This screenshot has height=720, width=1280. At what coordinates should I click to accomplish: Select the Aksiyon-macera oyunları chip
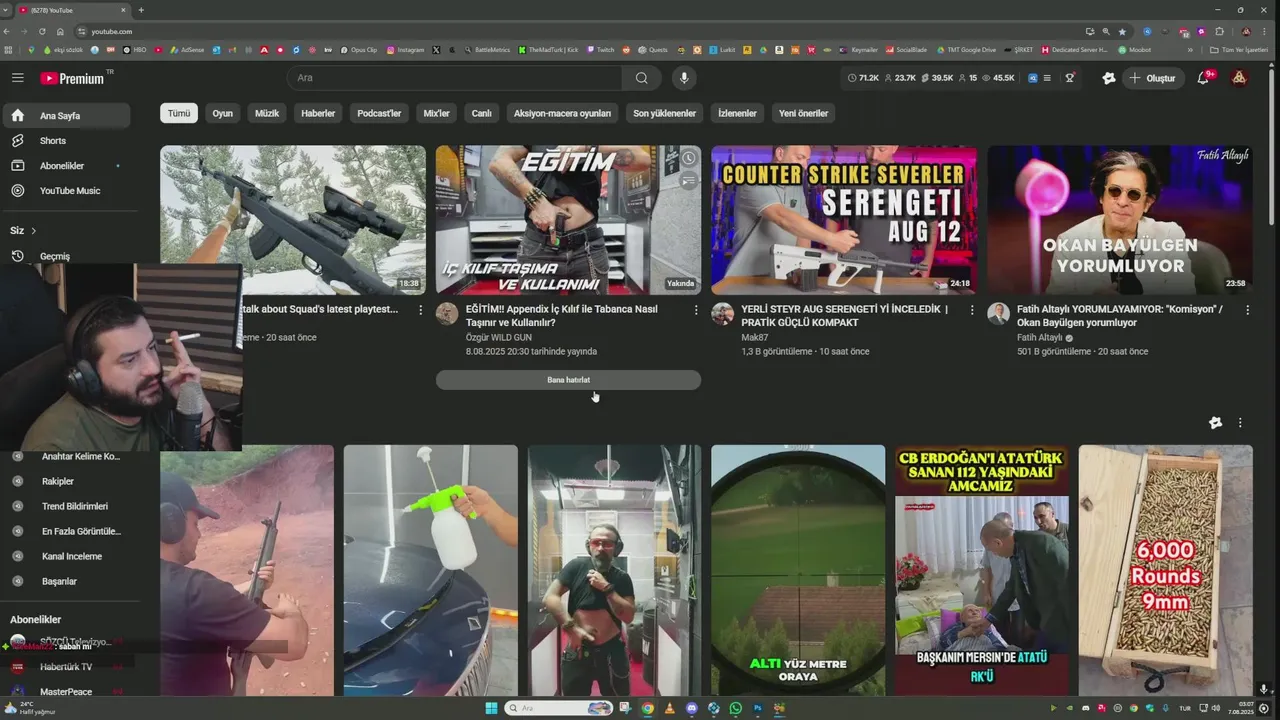coord(562,113)
